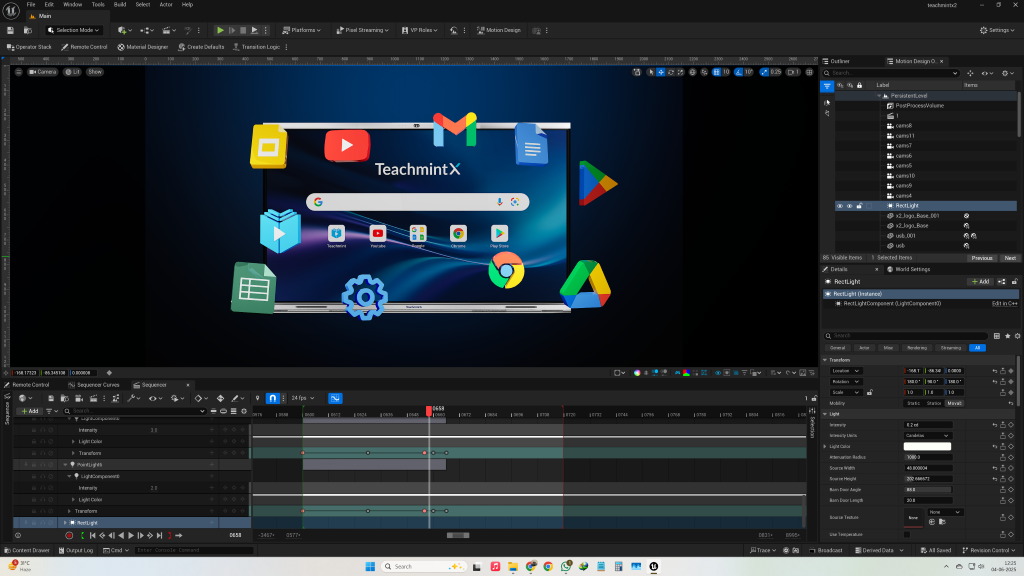Click the Barn Door Angle slider field
The image size is (1024, 576).
(927, 490)
